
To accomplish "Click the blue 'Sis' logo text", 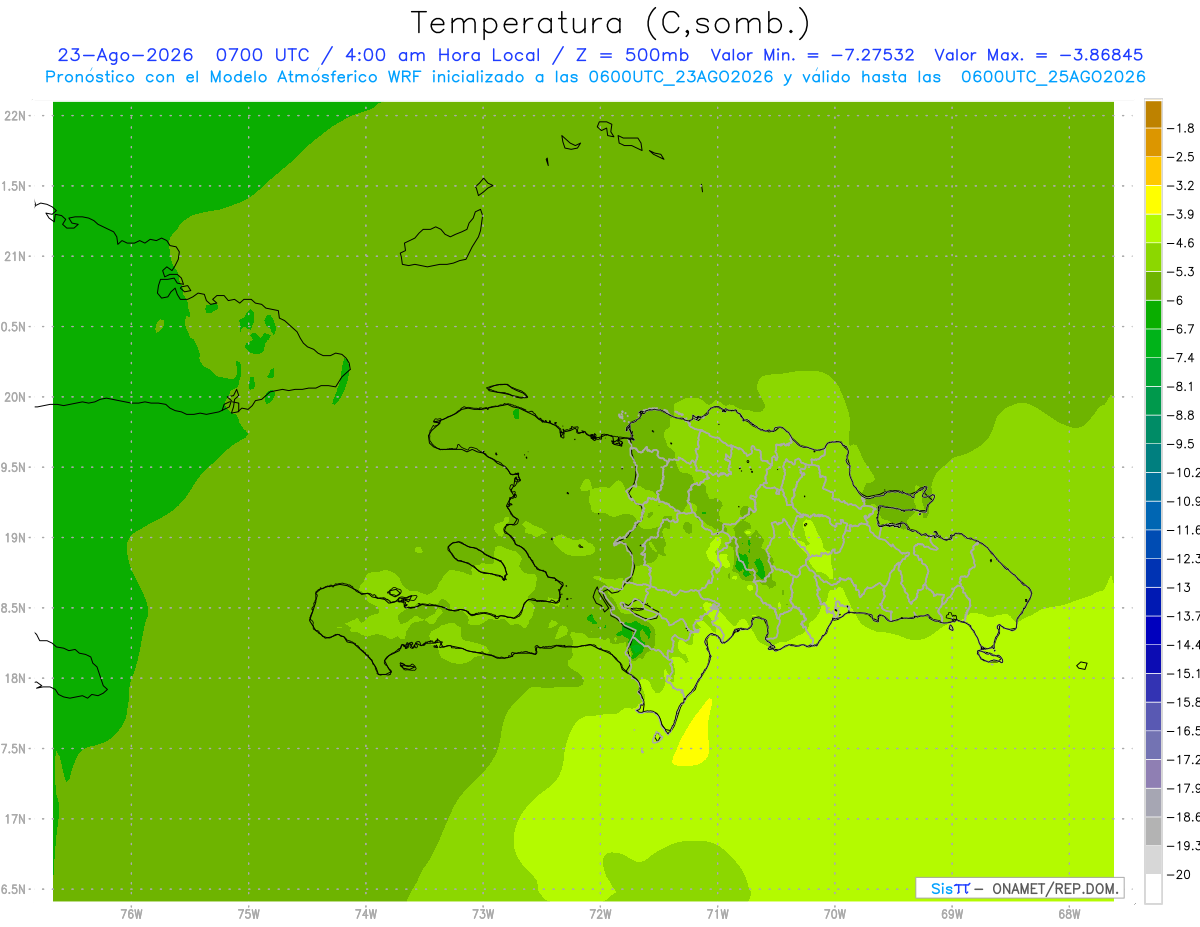I will (942, 887).
